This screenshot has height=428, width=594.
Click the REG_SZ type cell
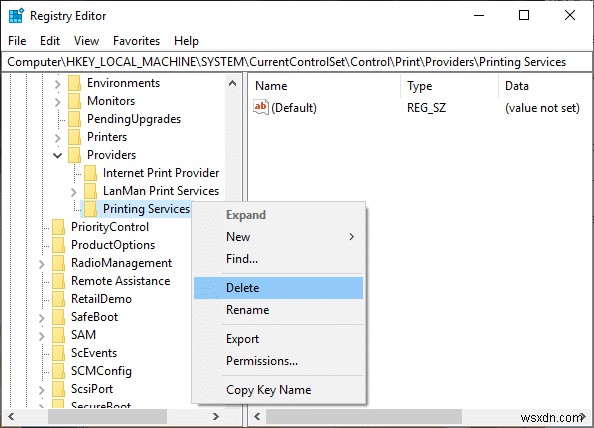426,108
